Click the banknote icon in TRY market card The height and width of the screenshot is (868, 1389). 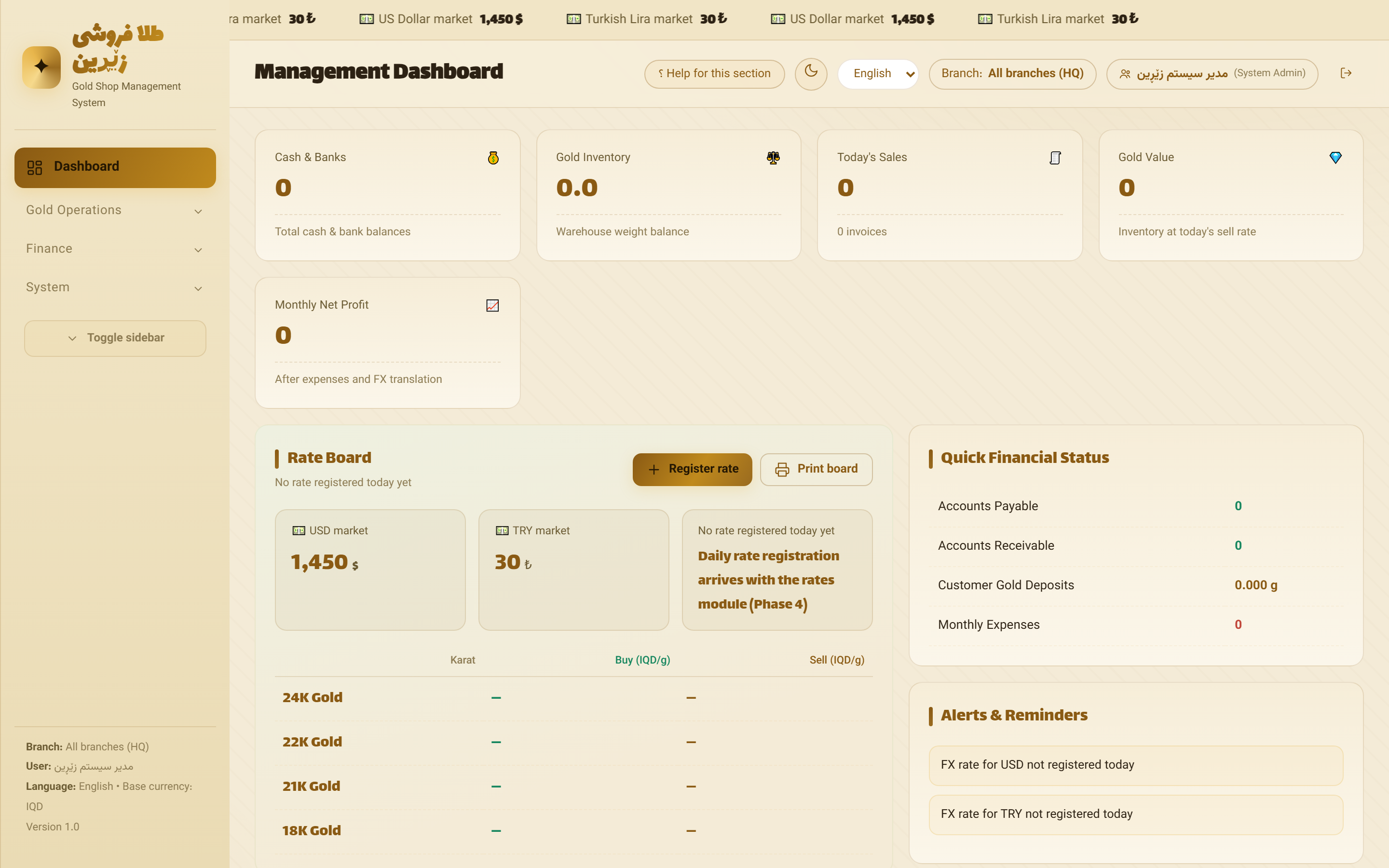[502, 530]
